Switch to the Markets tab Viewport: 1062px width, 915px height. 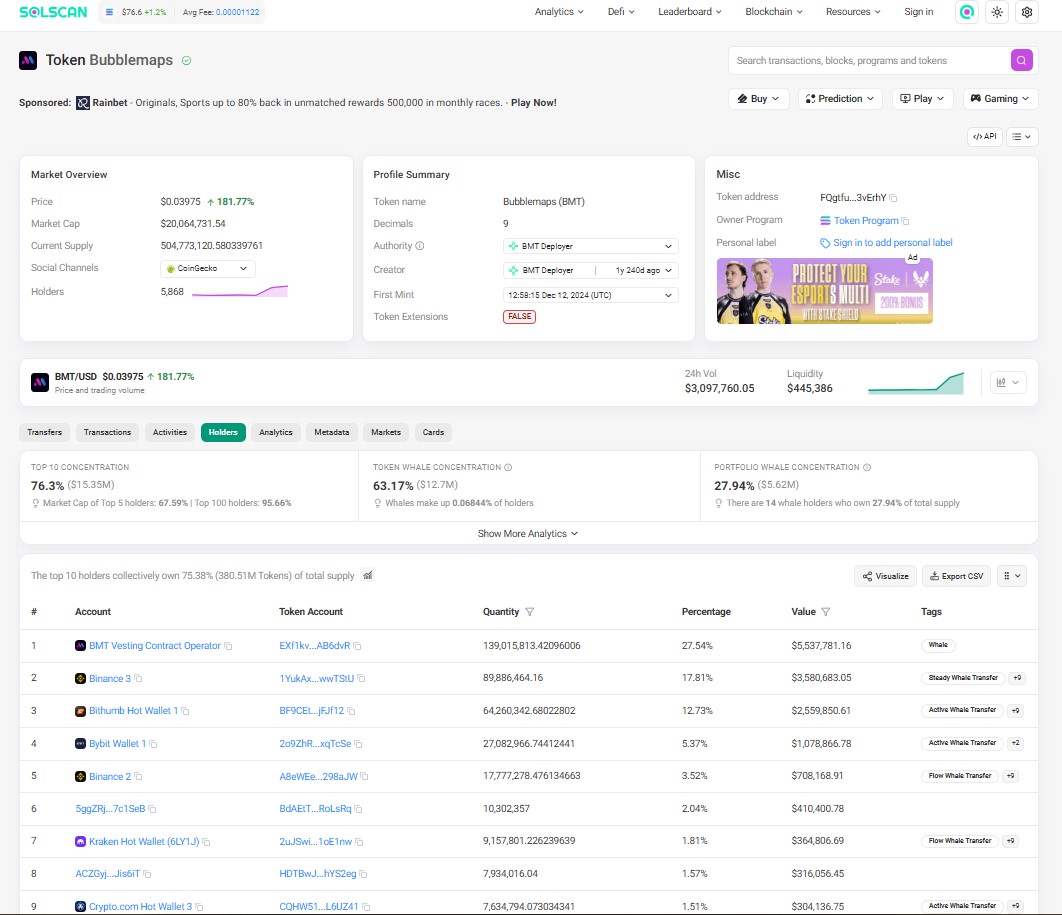coord(386,432)
